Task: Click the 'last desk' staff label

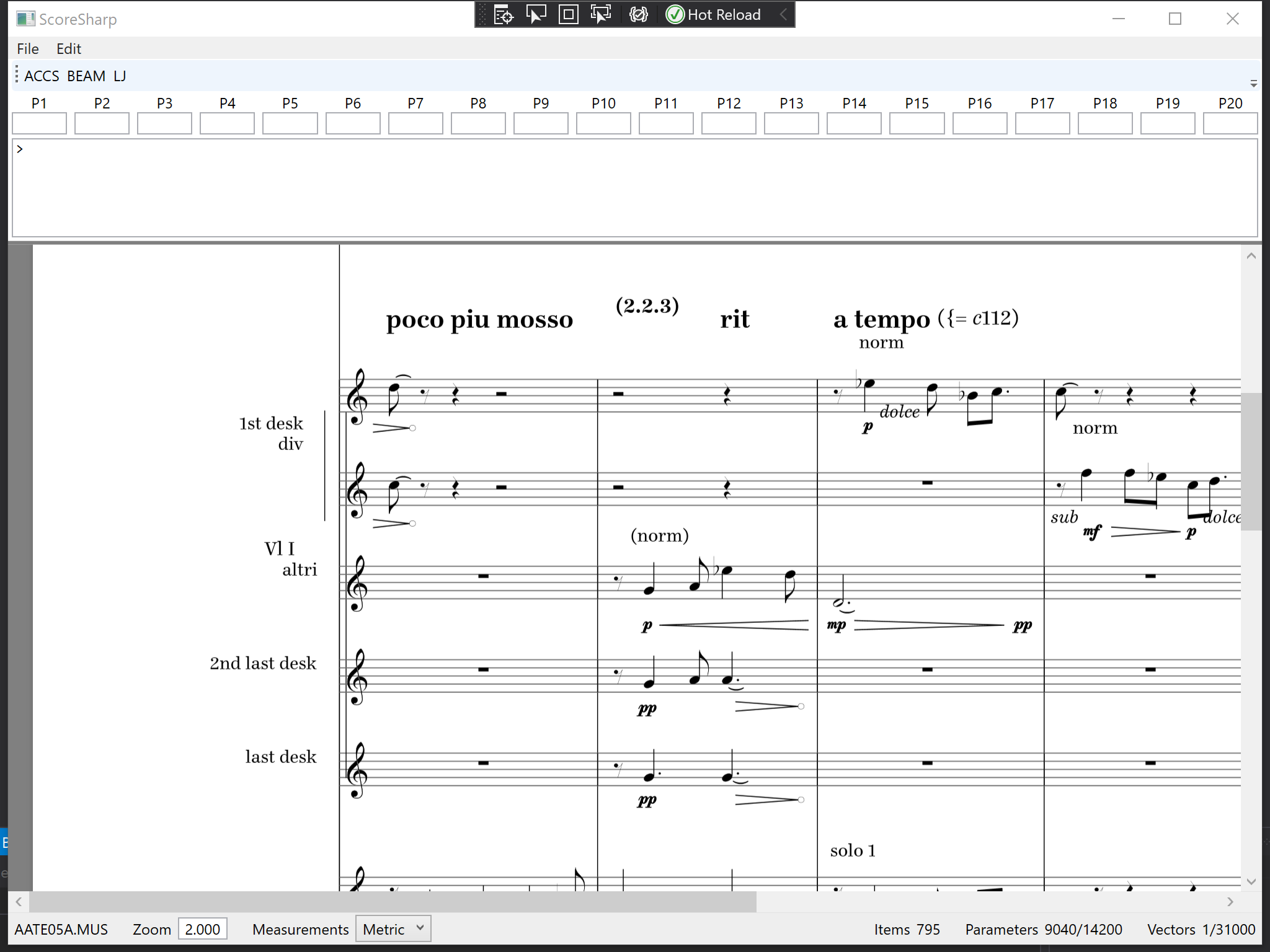Action: pyautogui.click(x=281, y=757)
